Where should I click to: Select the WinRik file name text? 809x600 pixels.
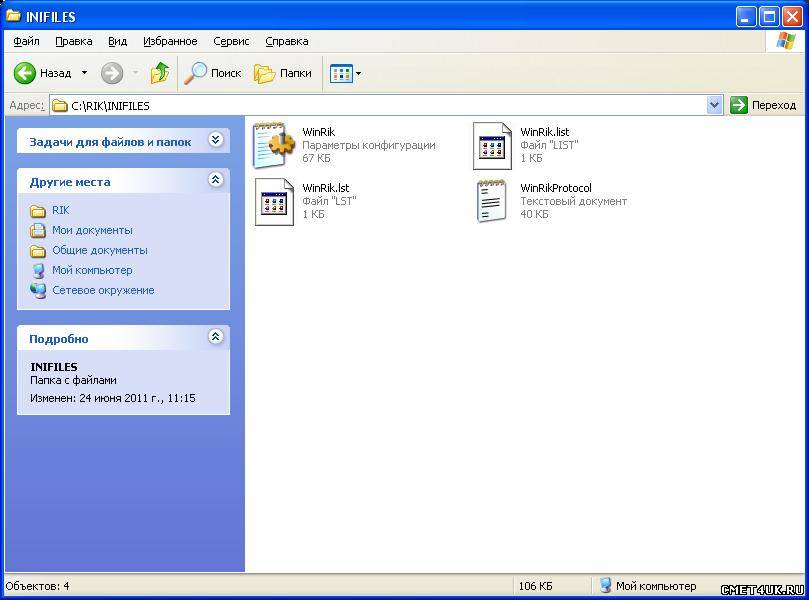[318, 132]
